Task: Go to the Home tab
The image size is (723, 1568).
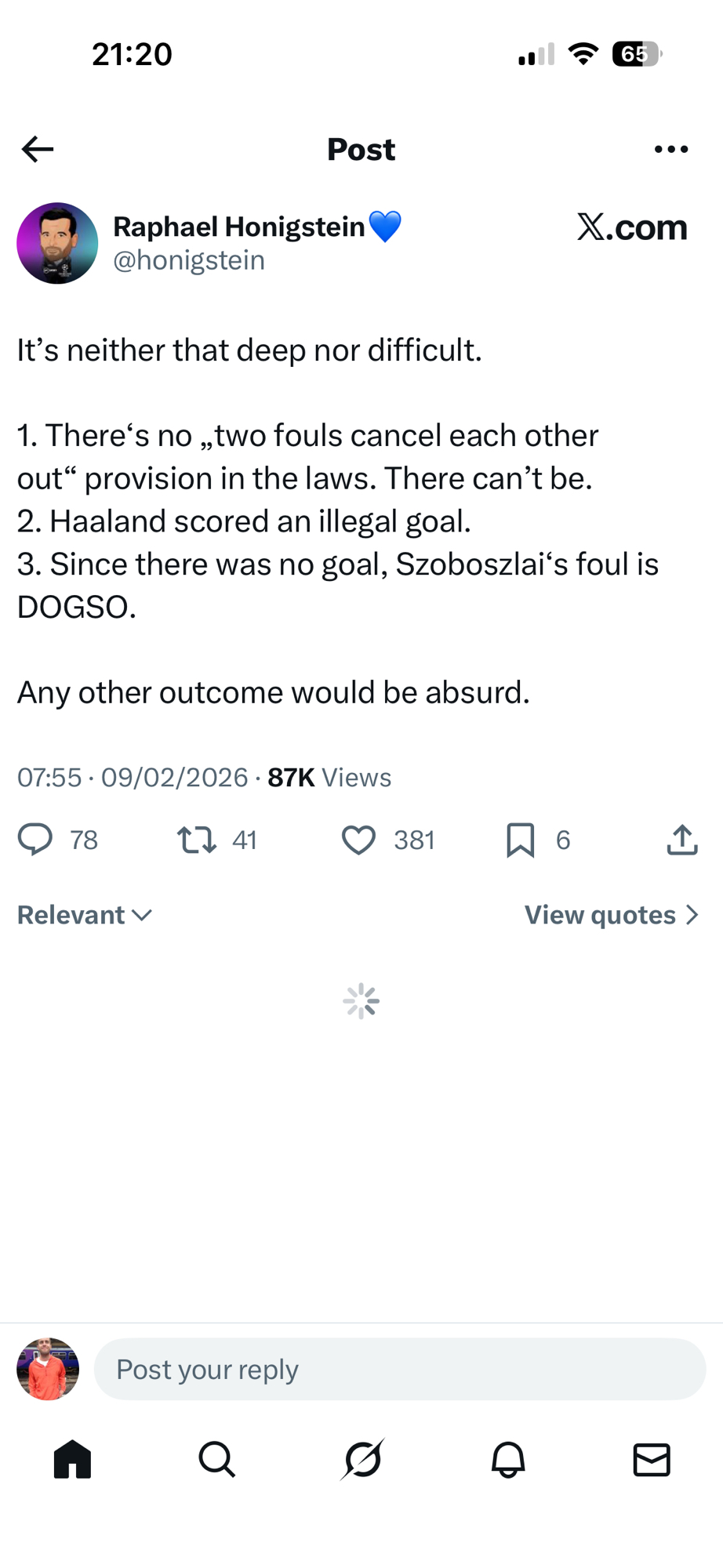Action: [72, 1460]
